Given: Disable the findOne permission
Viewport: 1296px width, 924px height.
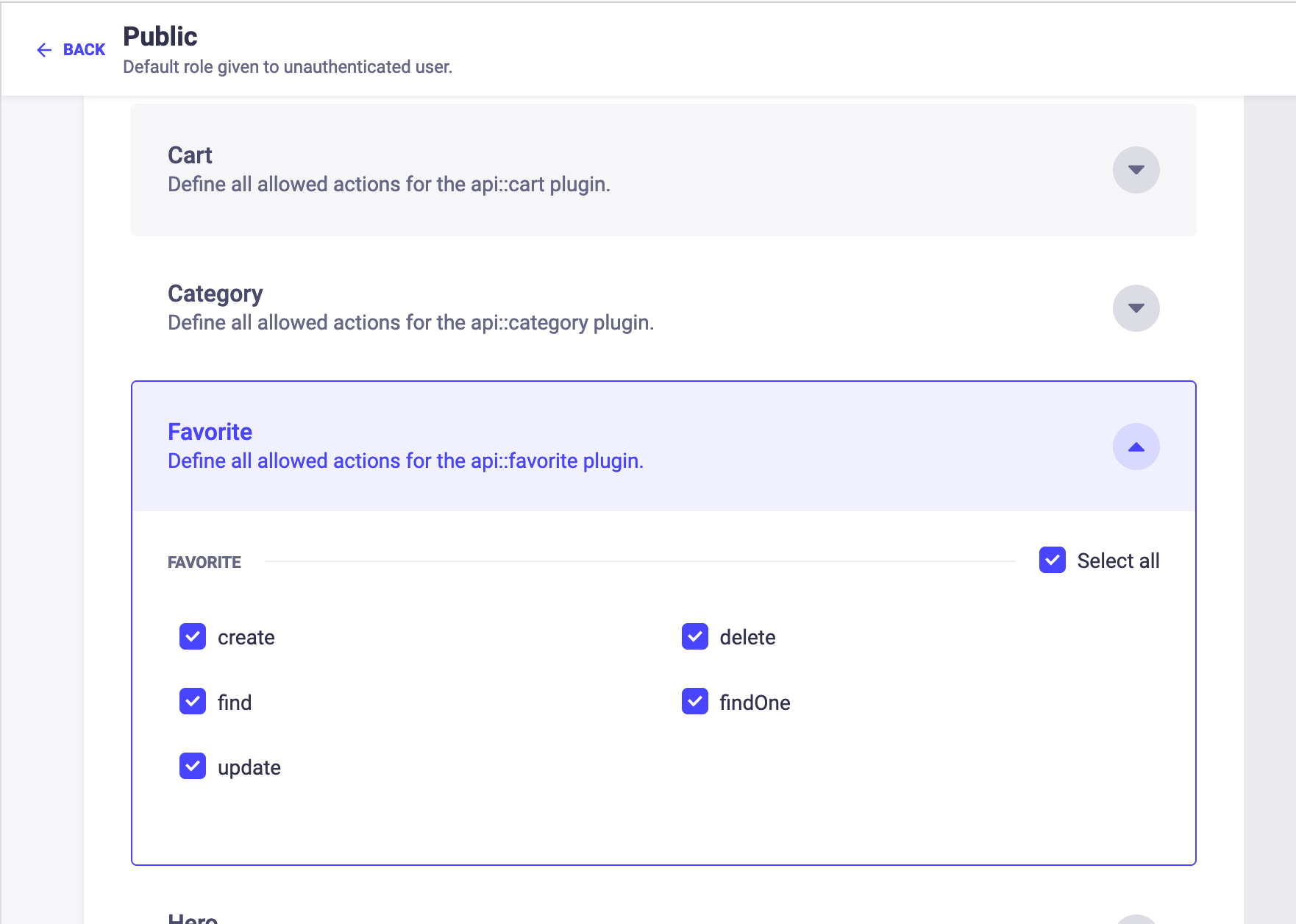Looking at the screenshot, I should coord(695,702).
